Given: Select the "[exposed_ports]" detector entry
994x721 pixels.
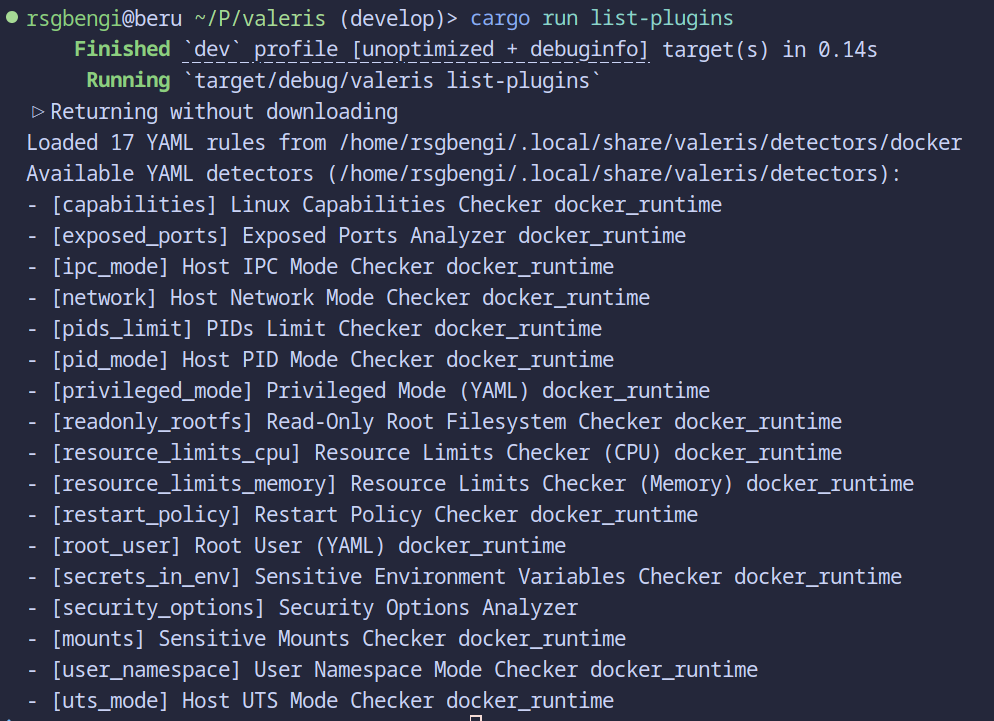Looking at the screenshot, I should click(140, 236).
